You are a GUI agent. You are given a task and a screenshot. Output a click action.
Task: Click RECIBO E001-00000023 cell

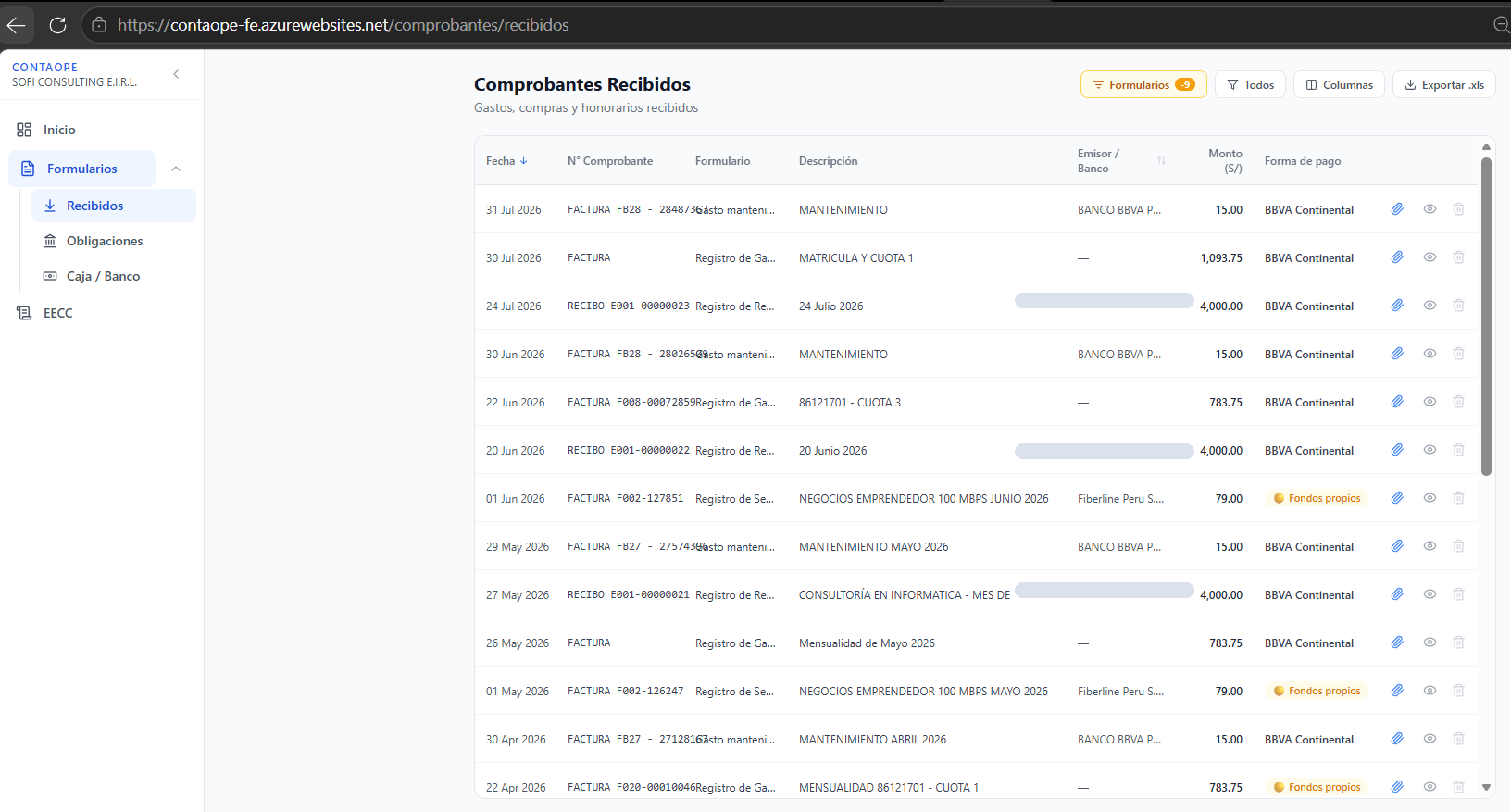click(x=628, y=306)
